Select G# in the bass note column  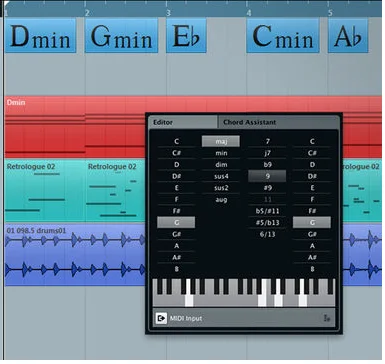point(312,234)
